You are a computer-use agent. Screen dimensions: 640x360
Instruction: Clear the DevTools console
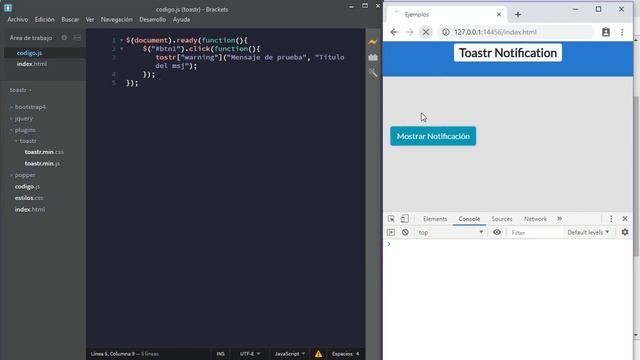click(x=405, y=232)
